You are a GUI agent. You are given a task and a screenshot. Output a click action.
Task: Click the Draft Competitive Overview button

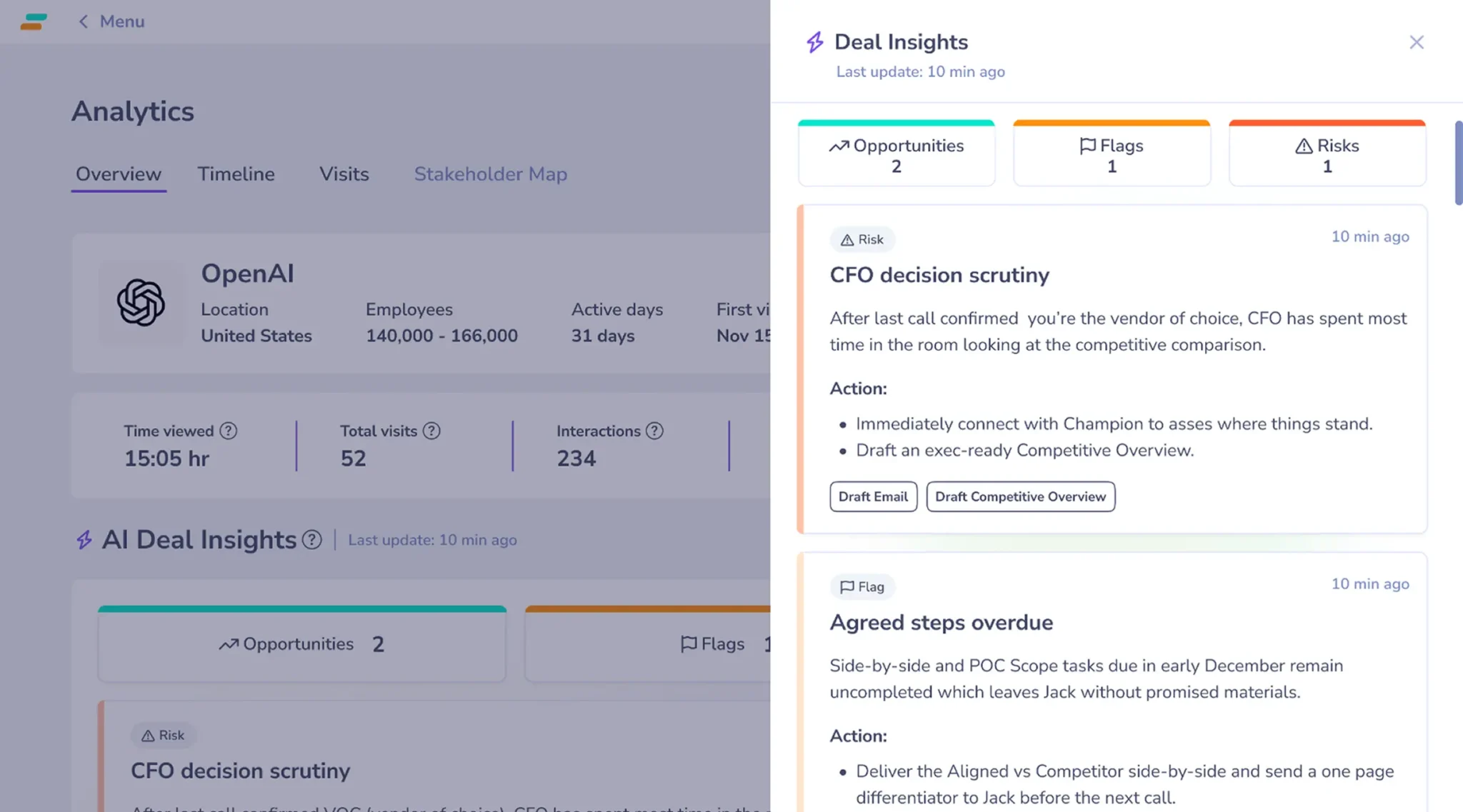point(1020,496)
